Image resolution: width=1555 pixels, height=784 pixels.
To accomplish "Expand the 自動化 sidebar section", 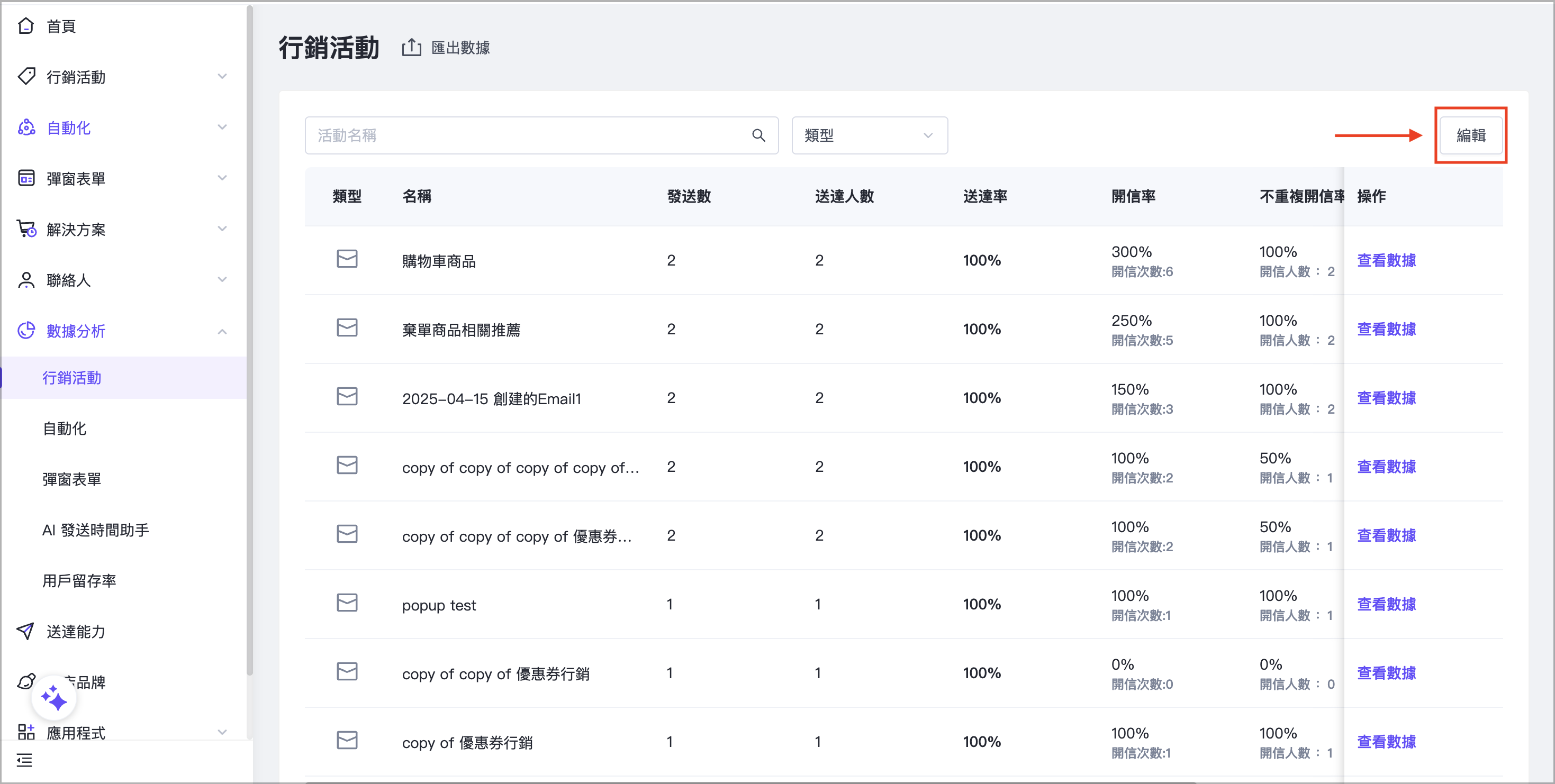I will coord(222,127).
